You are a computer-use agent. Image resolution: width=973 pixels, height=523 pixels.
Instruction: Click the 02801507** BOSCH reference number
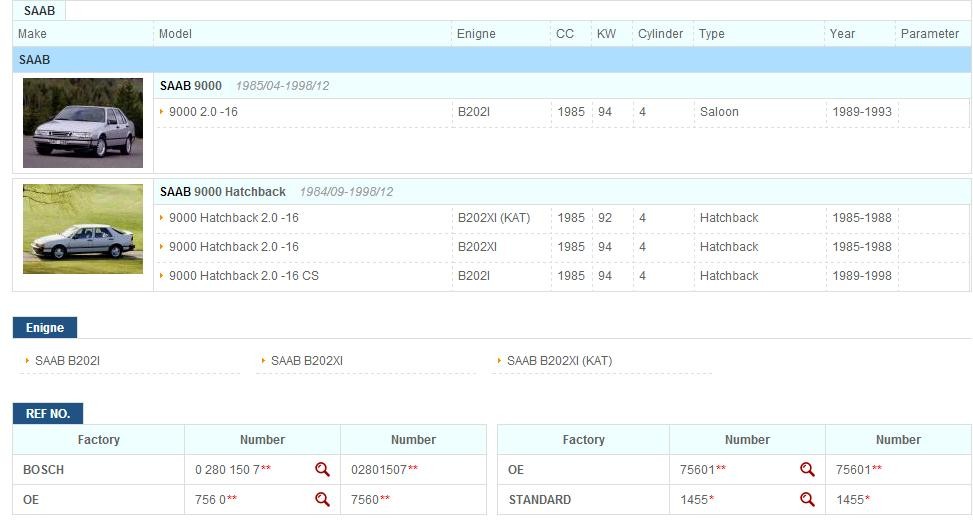tap(384, 469)
